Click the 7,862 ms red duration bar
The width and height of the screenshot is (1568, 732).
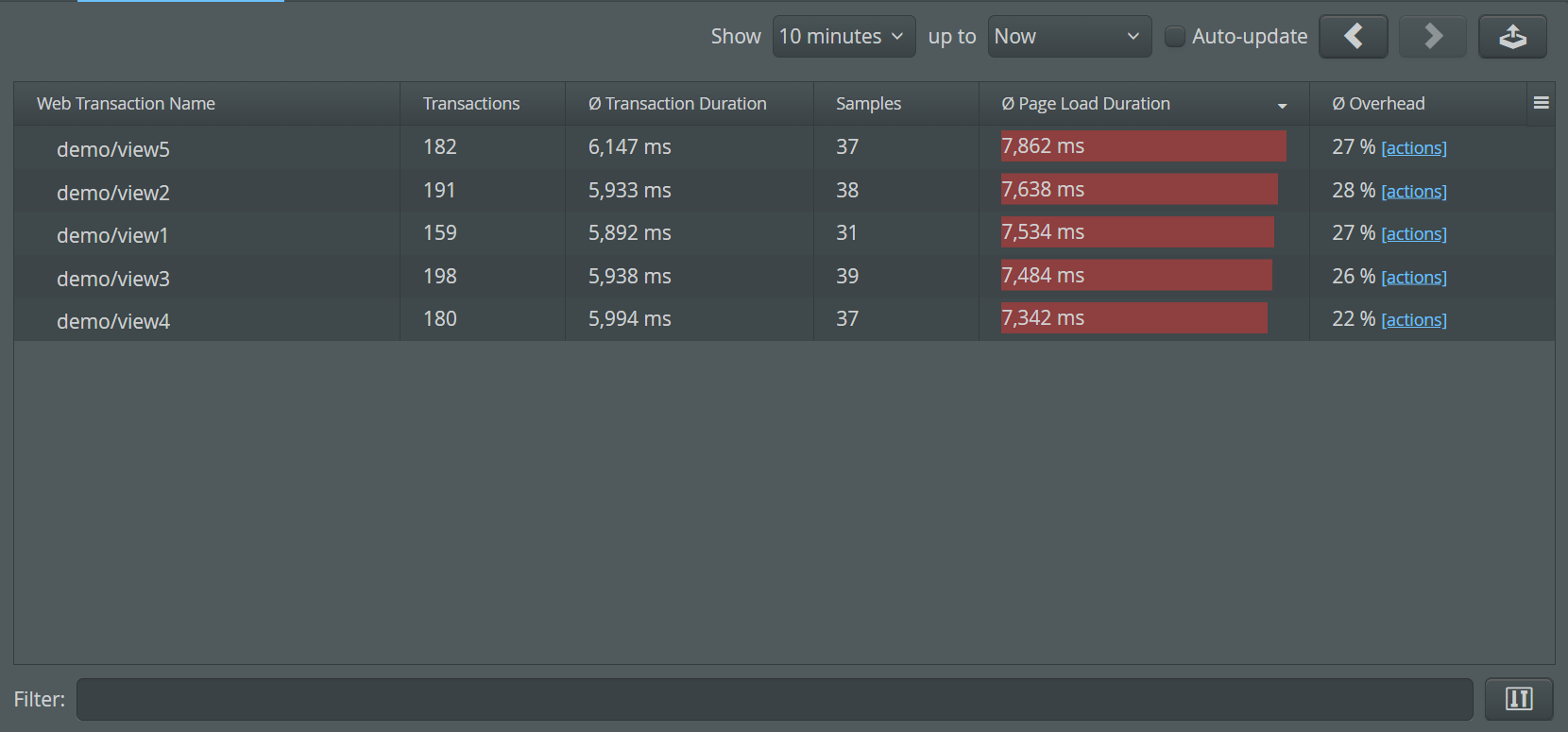tap(1143, 146)
